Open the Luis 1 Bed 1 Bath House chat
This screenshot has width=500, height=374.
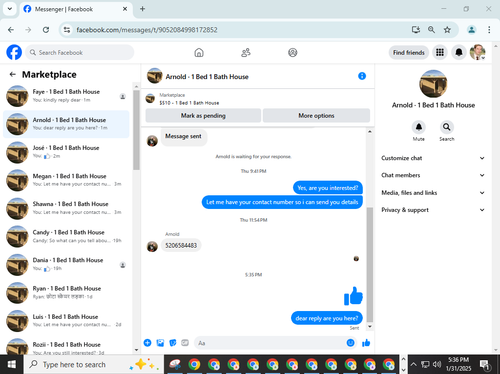click(66, 320)
